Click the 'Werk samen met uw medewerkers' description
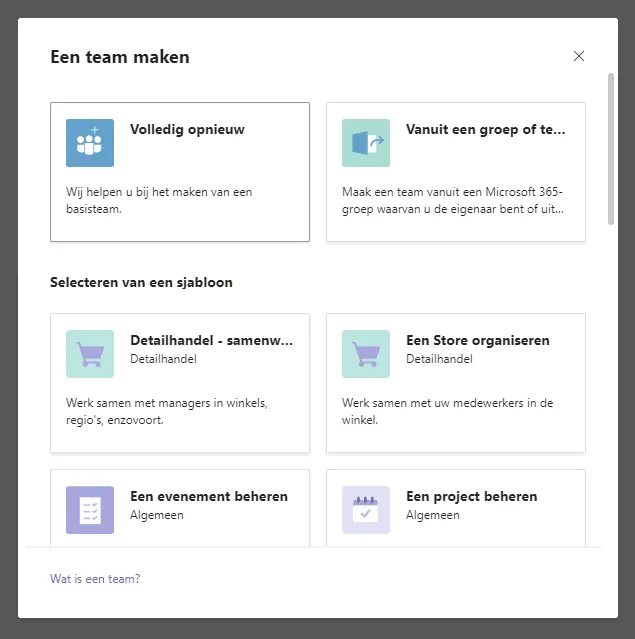The image size is (635, 639). point(447,403)
